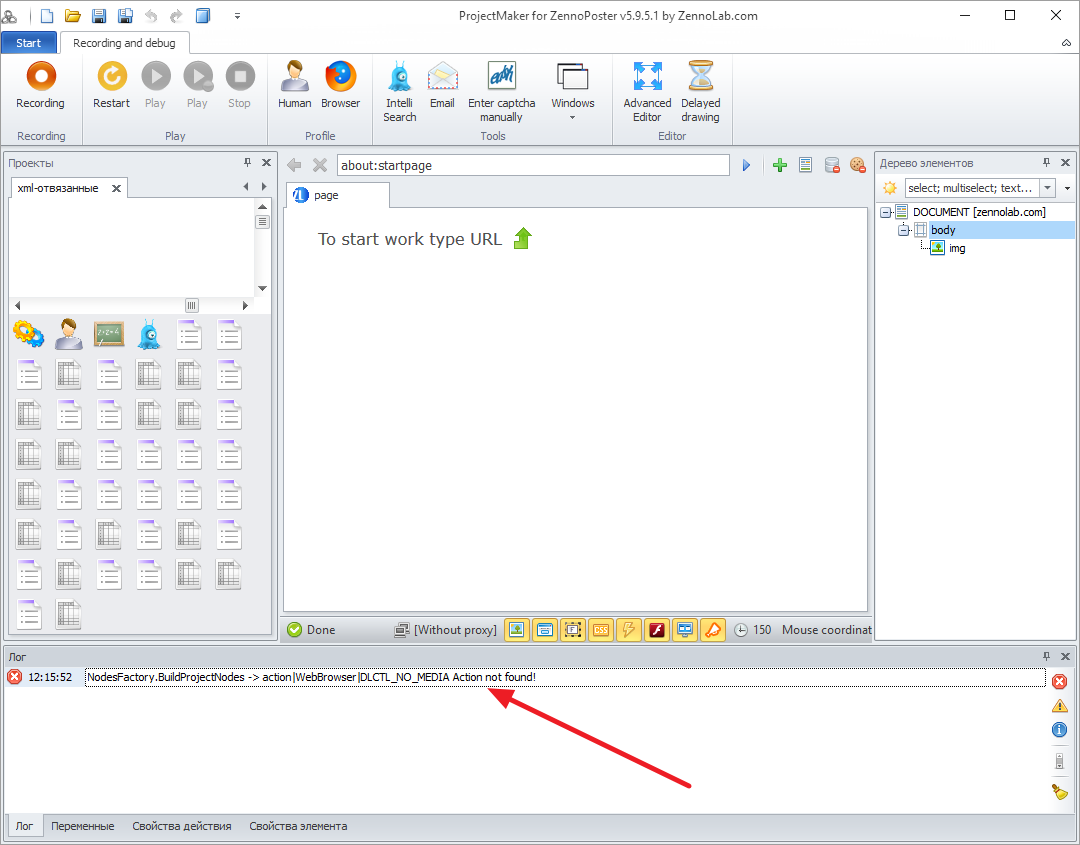Toggle JavaScript lightning icon in the status bar
This screenshot has height=845, width=1080.
(628, 629)
